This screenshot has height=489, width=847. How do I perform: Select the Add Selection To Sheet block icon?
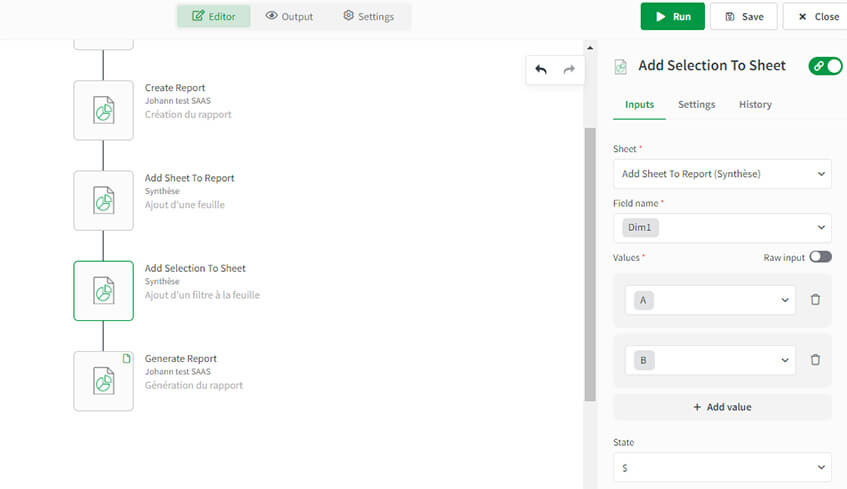[x=103, y=291]
